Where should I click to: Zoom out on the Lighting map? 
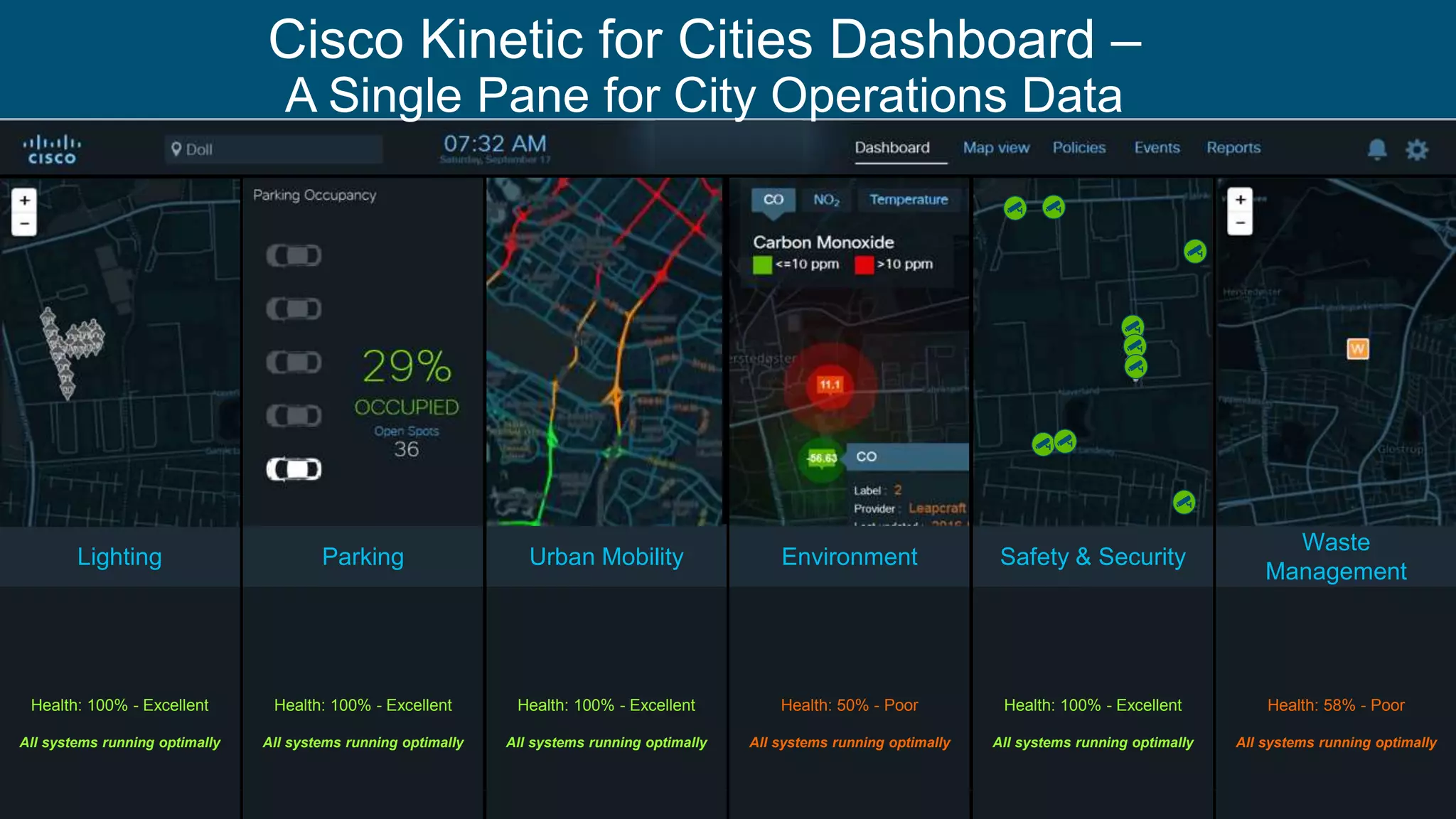click(x=24, y=224)
